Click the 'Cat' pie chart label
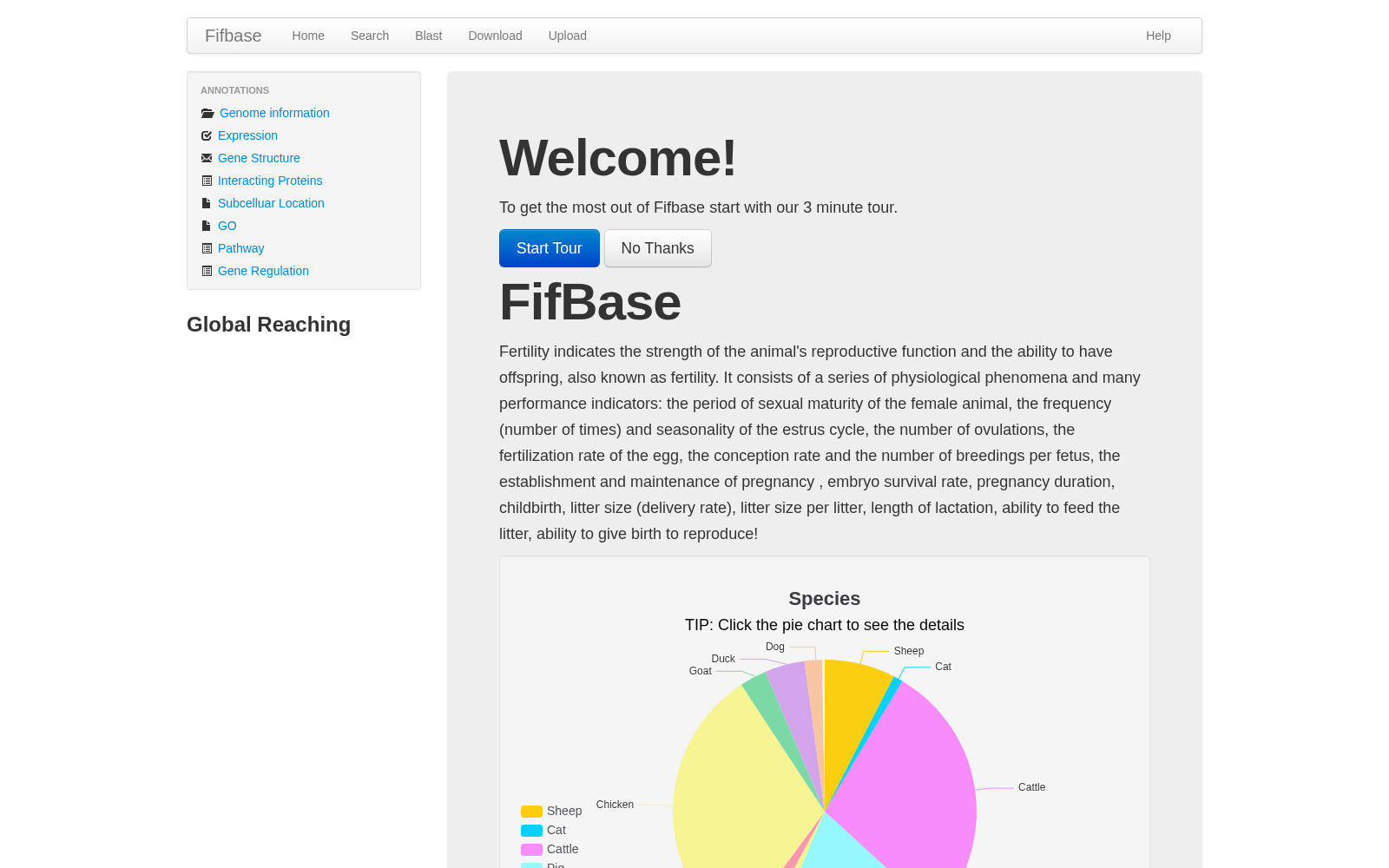This screenshot has width=1389, height=868. (x=943, y=667)
